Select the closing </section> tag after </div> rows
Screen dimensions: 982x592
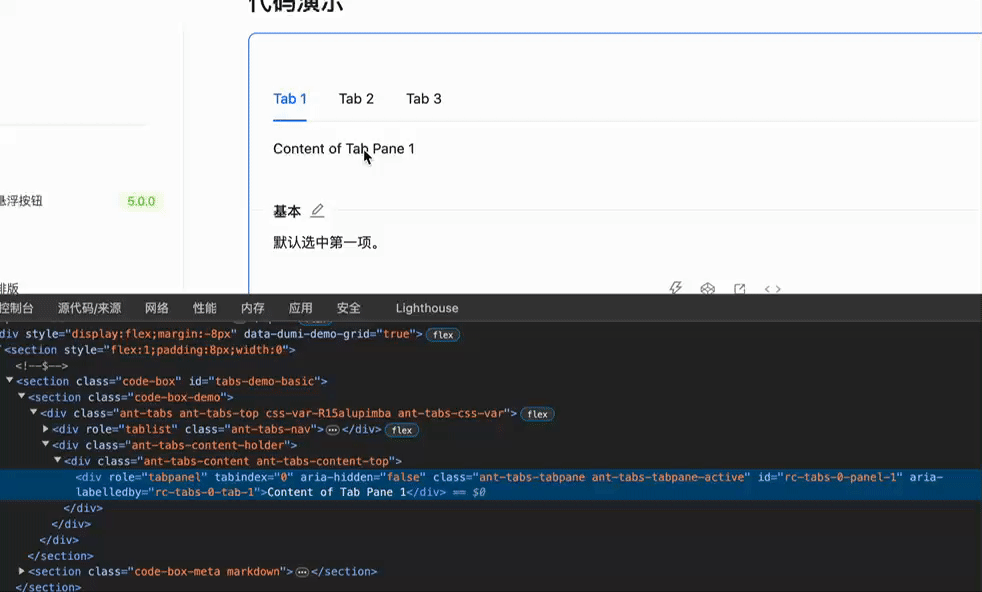[x=60, y=556]
